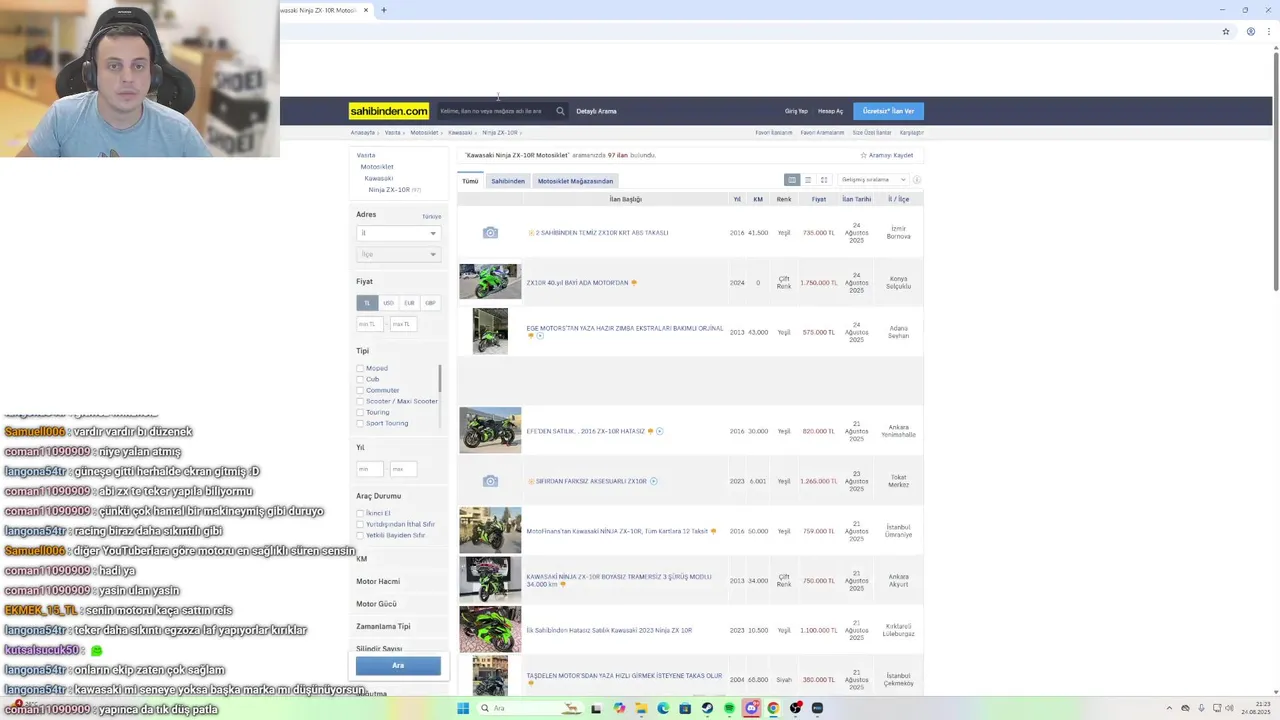Open Steam from the taskbar
This screenshot has height=720, width=1280.
coord(707,708)
